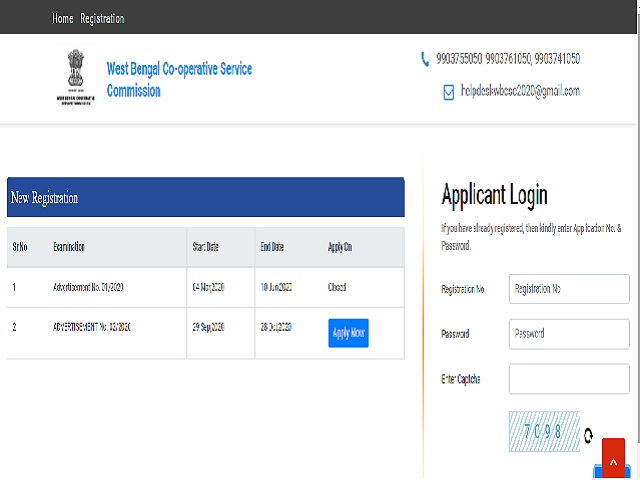Refresh the captcha with the reload icon

[588, 435]
